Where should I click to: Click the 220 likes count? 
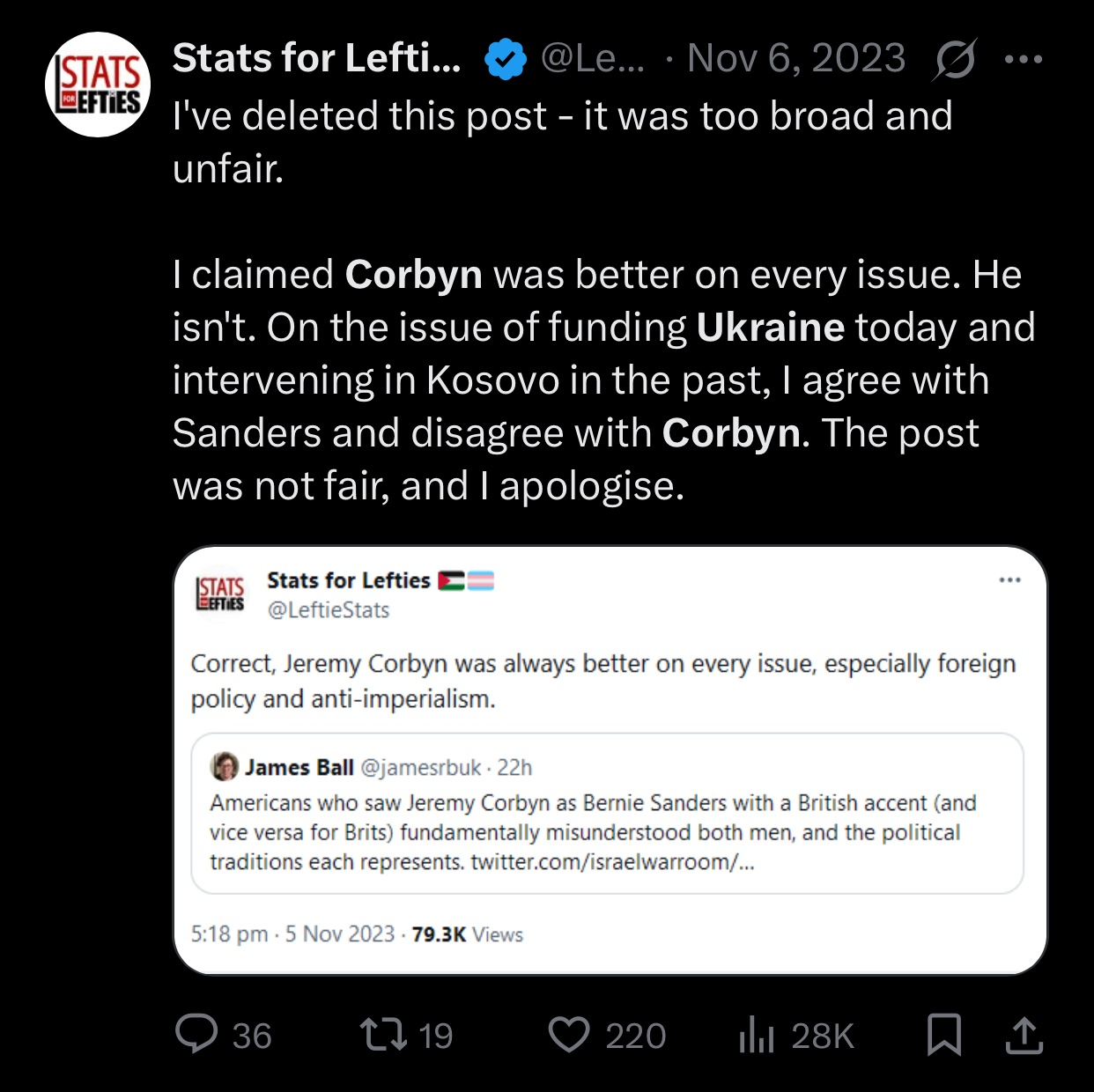635,1036
